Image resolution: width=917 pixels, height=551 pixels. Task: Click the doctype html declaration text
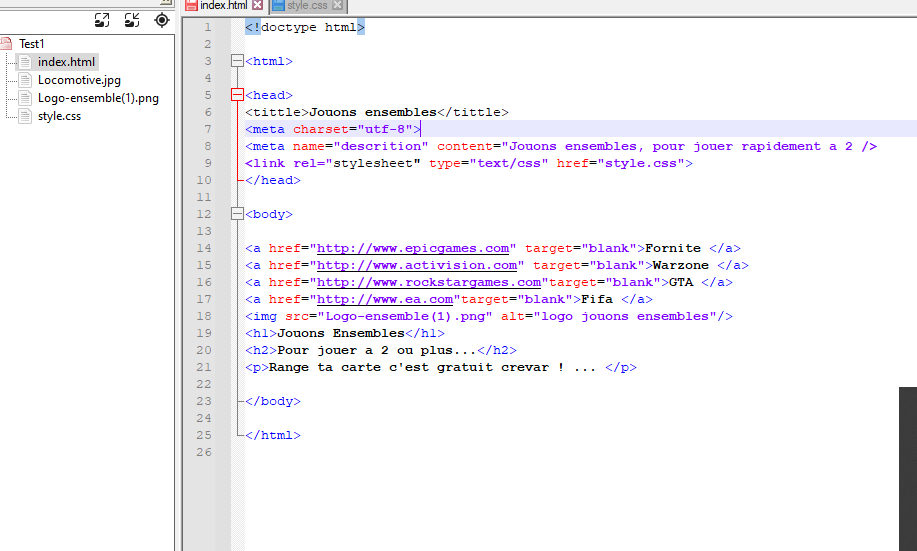[305, 27]
